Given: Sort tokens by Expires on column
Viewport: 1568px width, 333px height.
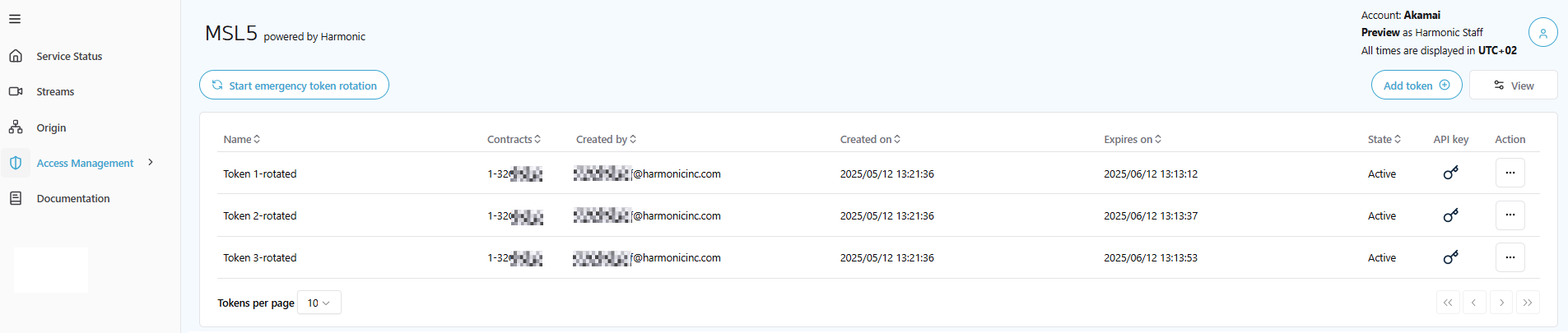Looking at the screenshot, I should (x=1133, y=140).
